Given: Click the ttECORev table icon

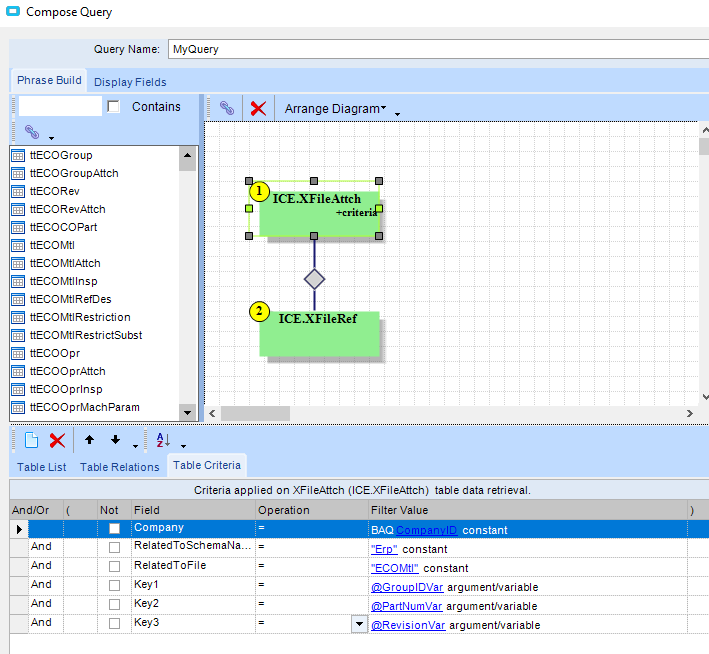Looking at the screenshot, I should [x=18, y=192].
